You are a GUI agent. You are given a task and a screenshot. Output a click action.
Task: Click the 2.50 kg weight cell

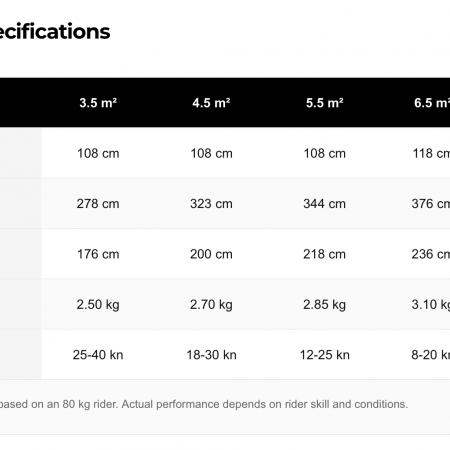point(98,304)
